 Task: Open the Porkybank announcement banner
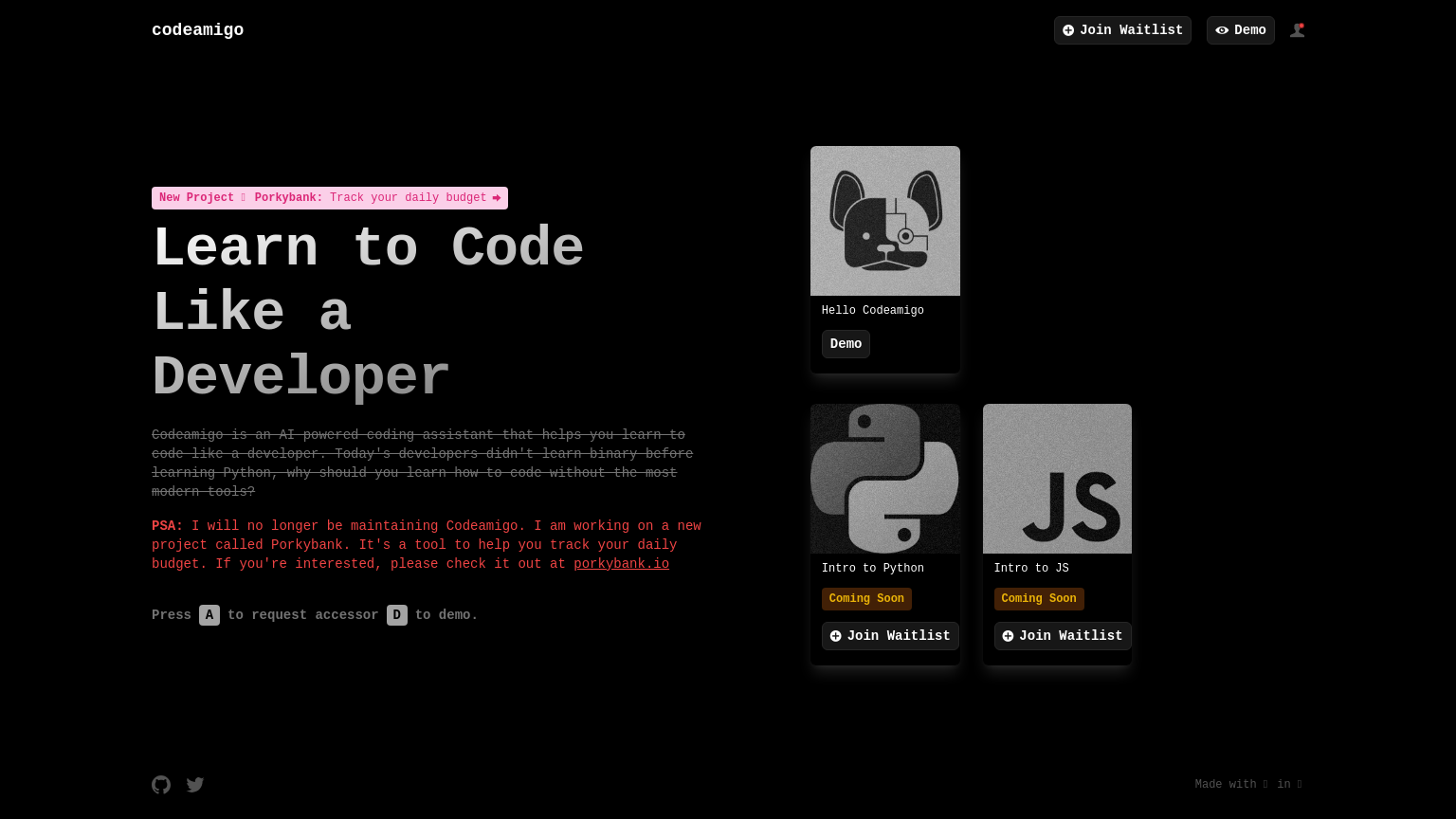[x=330, y=198]
